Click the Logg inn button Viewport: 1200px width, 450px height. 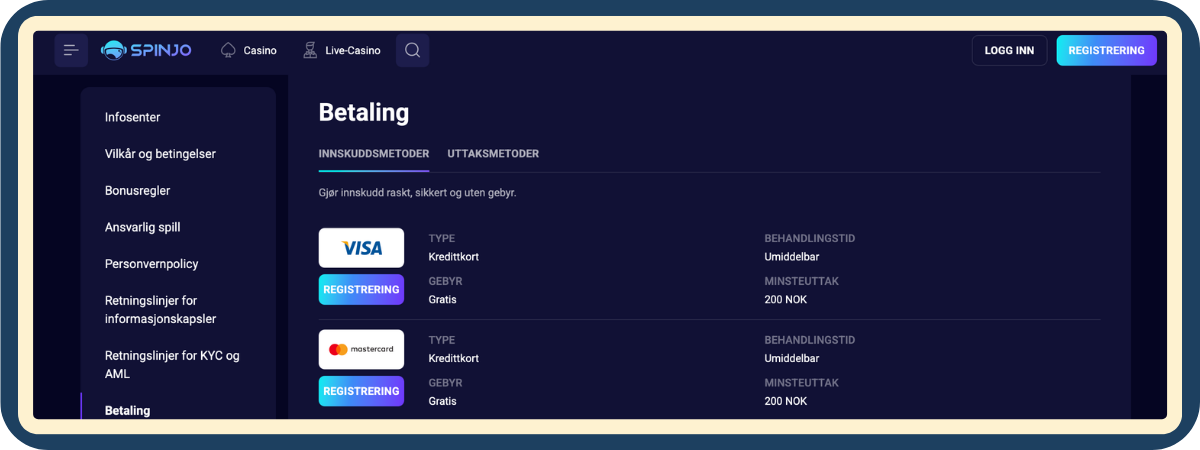click(x=1010, y=50)
